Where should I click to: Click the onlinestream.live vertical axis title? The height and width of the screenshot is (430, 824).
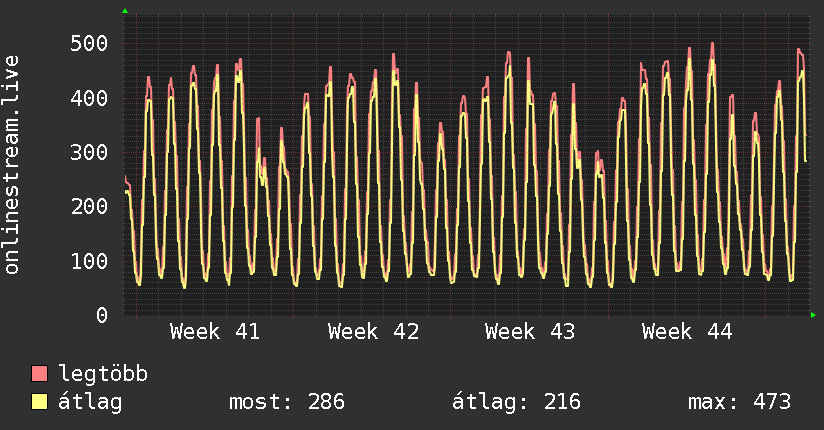pyautogui.click(x=11, y=165)
